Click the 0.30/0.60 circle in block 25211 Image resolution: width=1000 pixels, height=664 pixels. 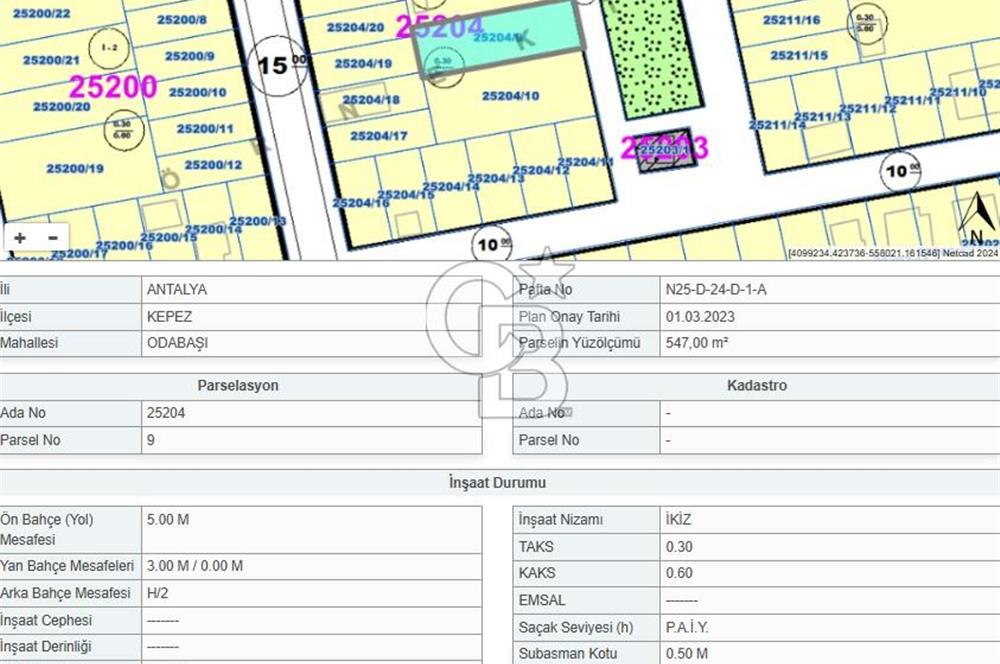pyautogui.click(x=866, y=23)
